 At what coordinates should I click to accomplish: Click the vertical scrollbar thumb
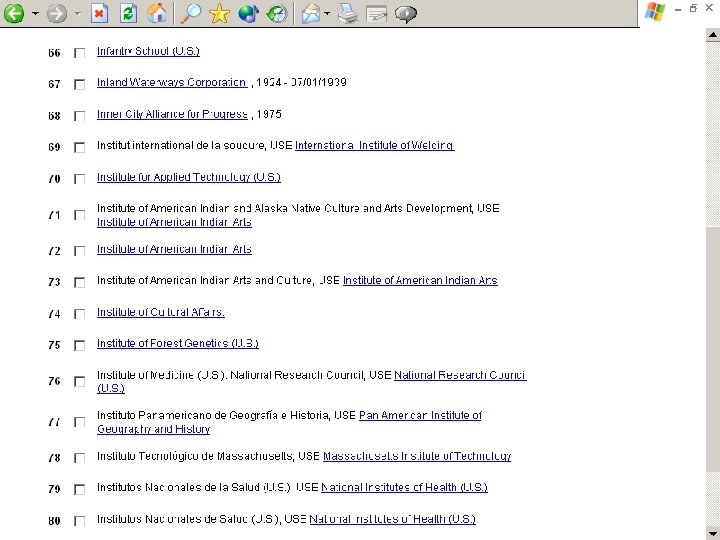(713, 348)
